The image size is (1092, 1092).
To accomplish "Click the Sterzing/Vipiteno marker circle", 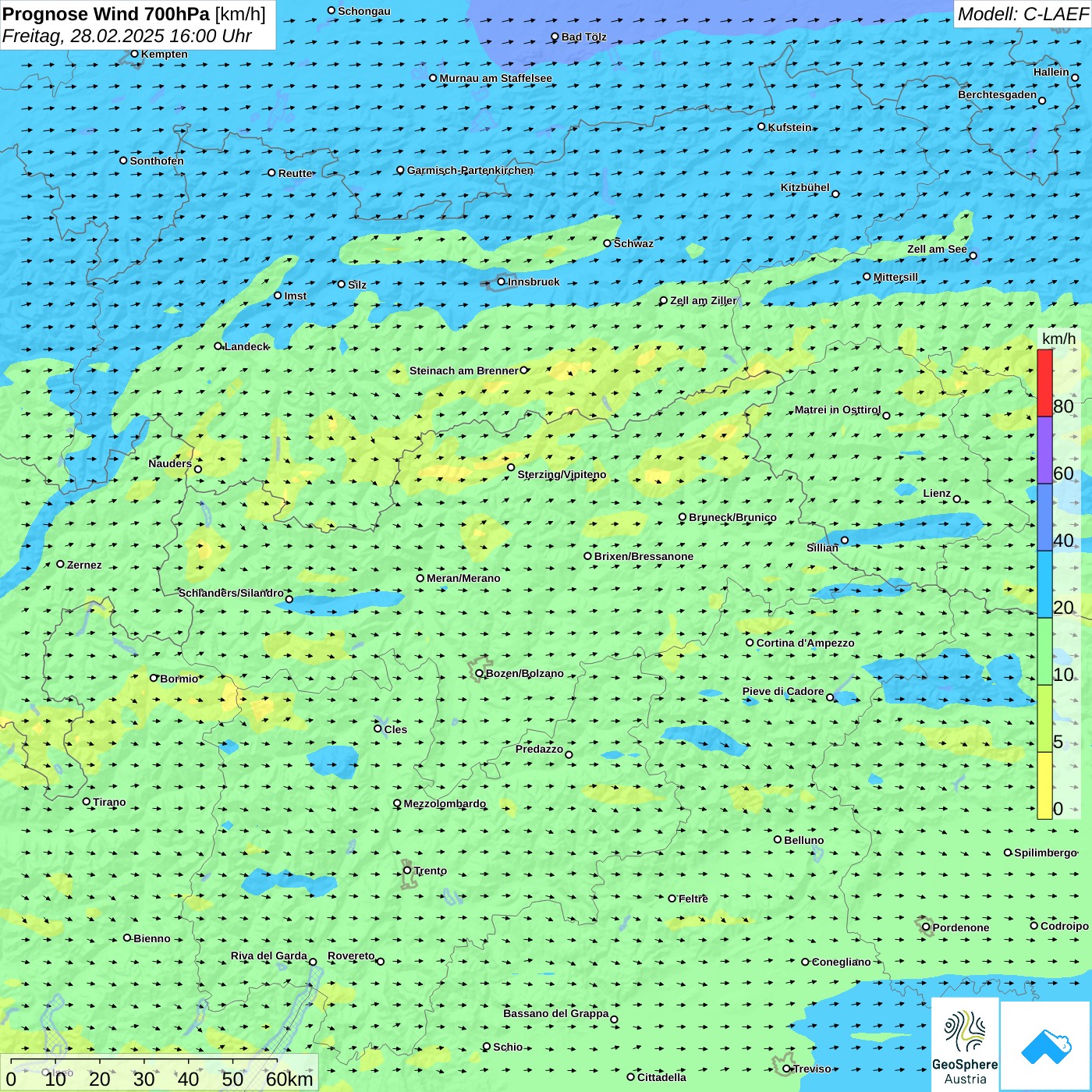I will coord(511,467).
